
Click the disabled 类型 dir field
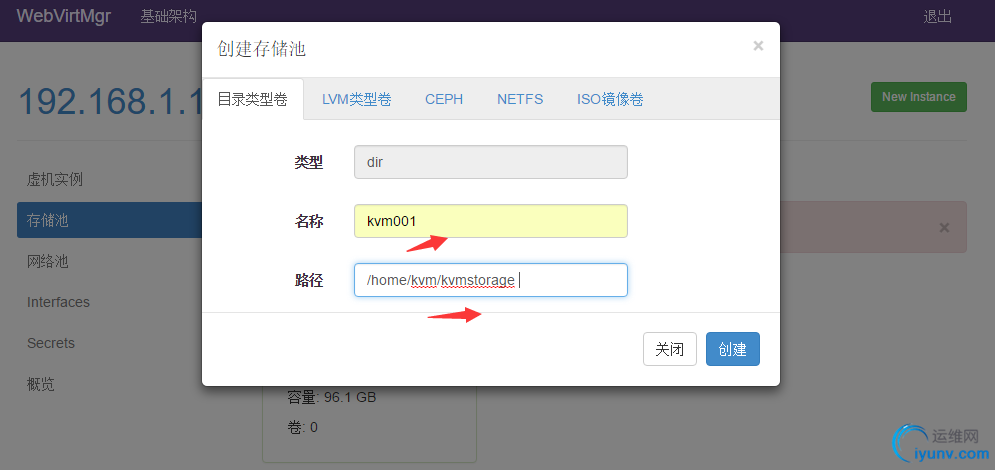tap(490, 162)
